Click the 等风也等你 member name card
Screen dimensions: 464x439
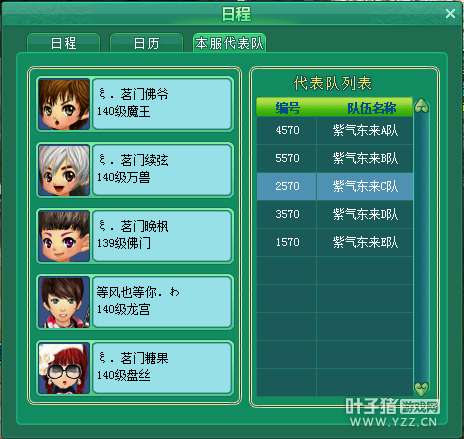(x=162, y=302)
